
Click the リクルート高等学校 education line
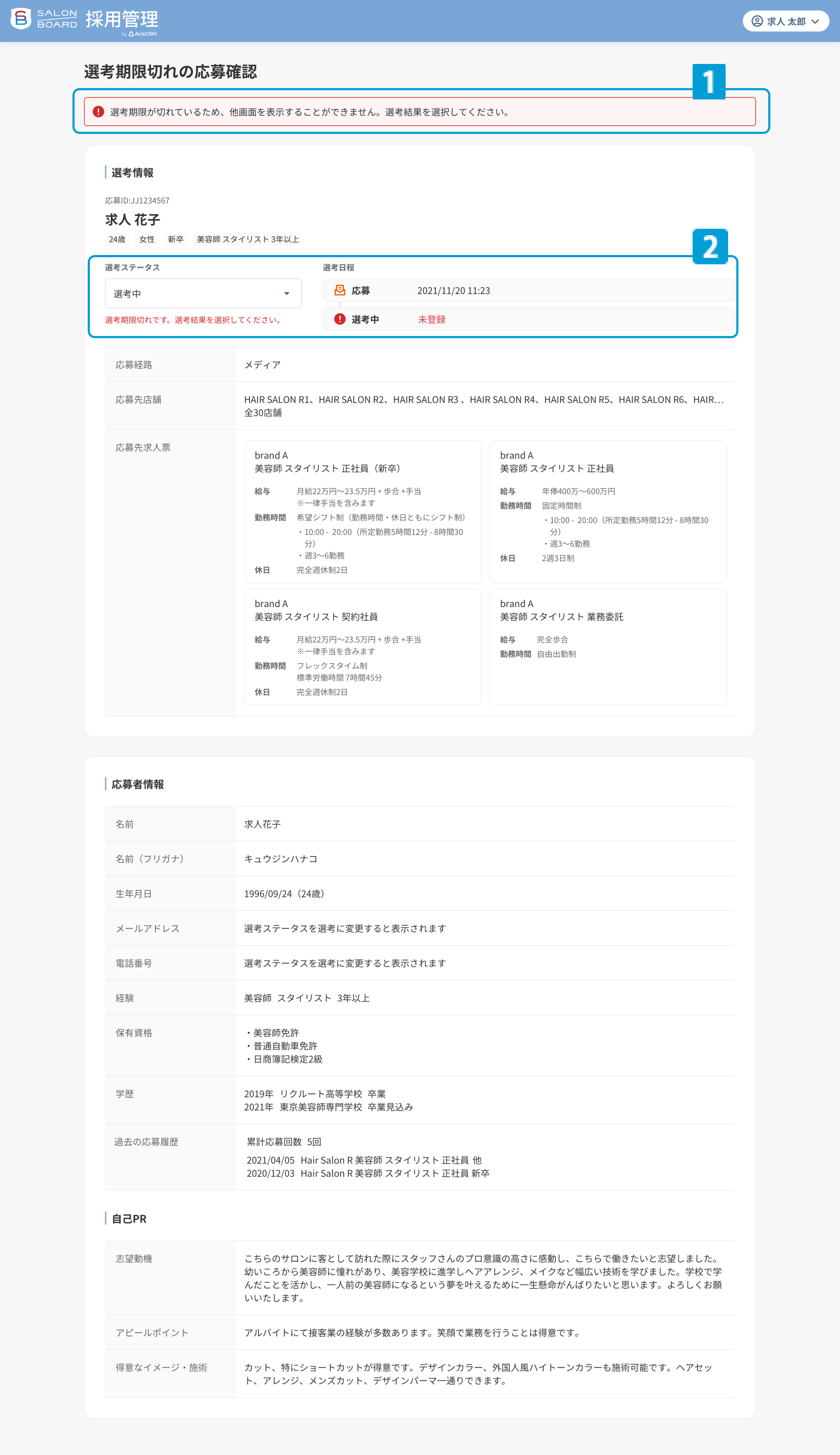click(x=315, y=1094)
